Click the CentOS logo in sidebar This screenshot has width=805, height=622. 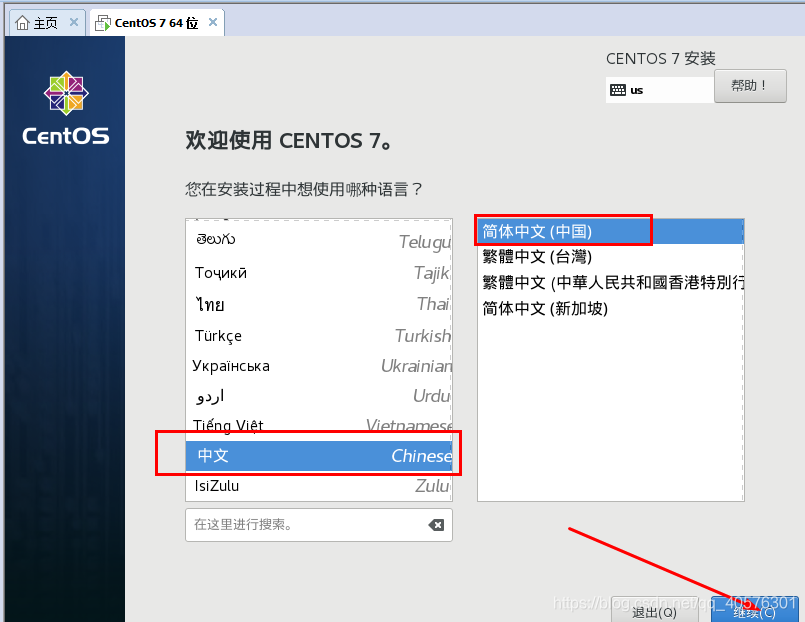point(66,108)
